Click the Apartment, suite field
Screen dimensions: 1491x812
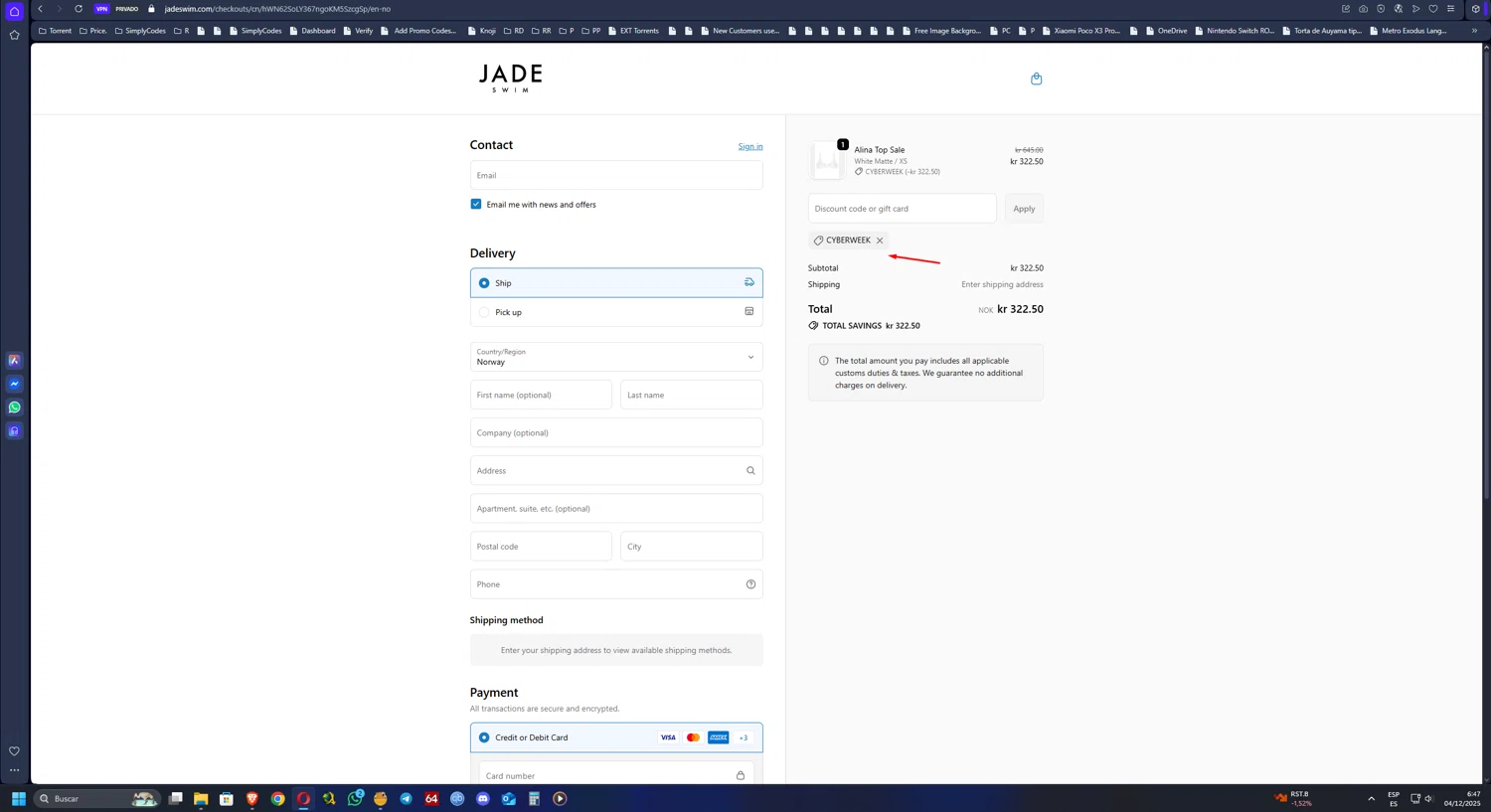[x=616, y=509]
